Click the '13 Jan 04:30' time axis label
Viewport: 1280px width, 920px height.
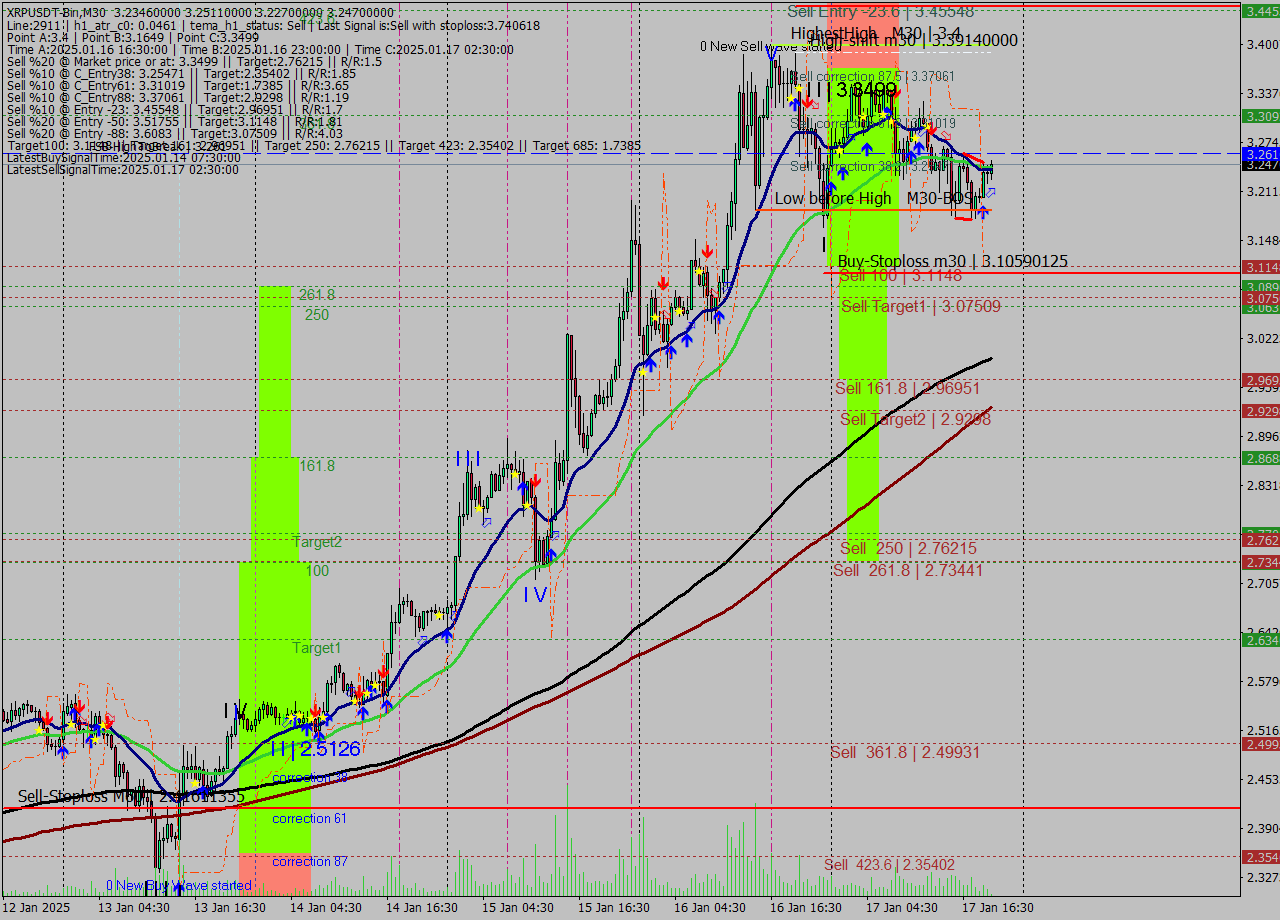point(133,907)
